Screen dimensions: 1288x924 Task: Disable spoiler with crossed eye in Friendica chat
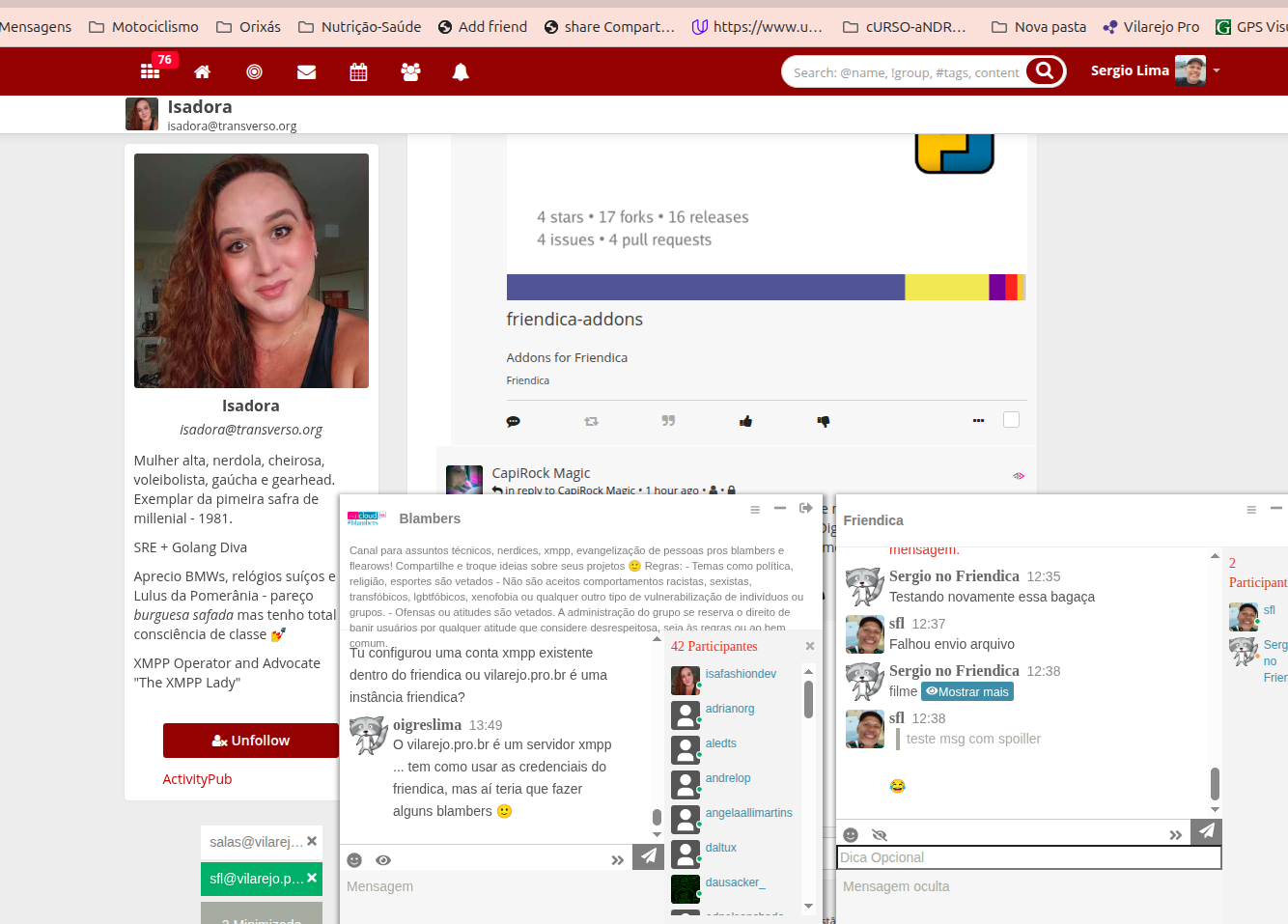point(879,835)
